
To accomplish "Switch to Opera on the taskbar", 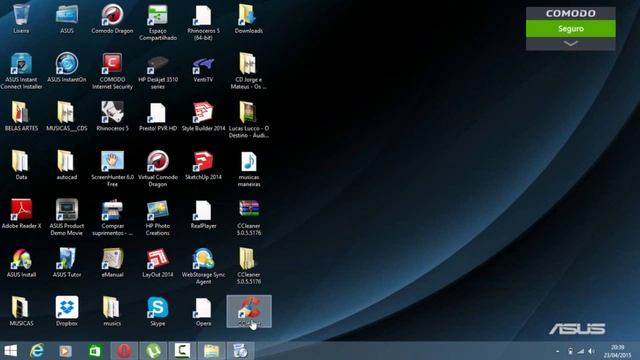I will click(124, 351).
